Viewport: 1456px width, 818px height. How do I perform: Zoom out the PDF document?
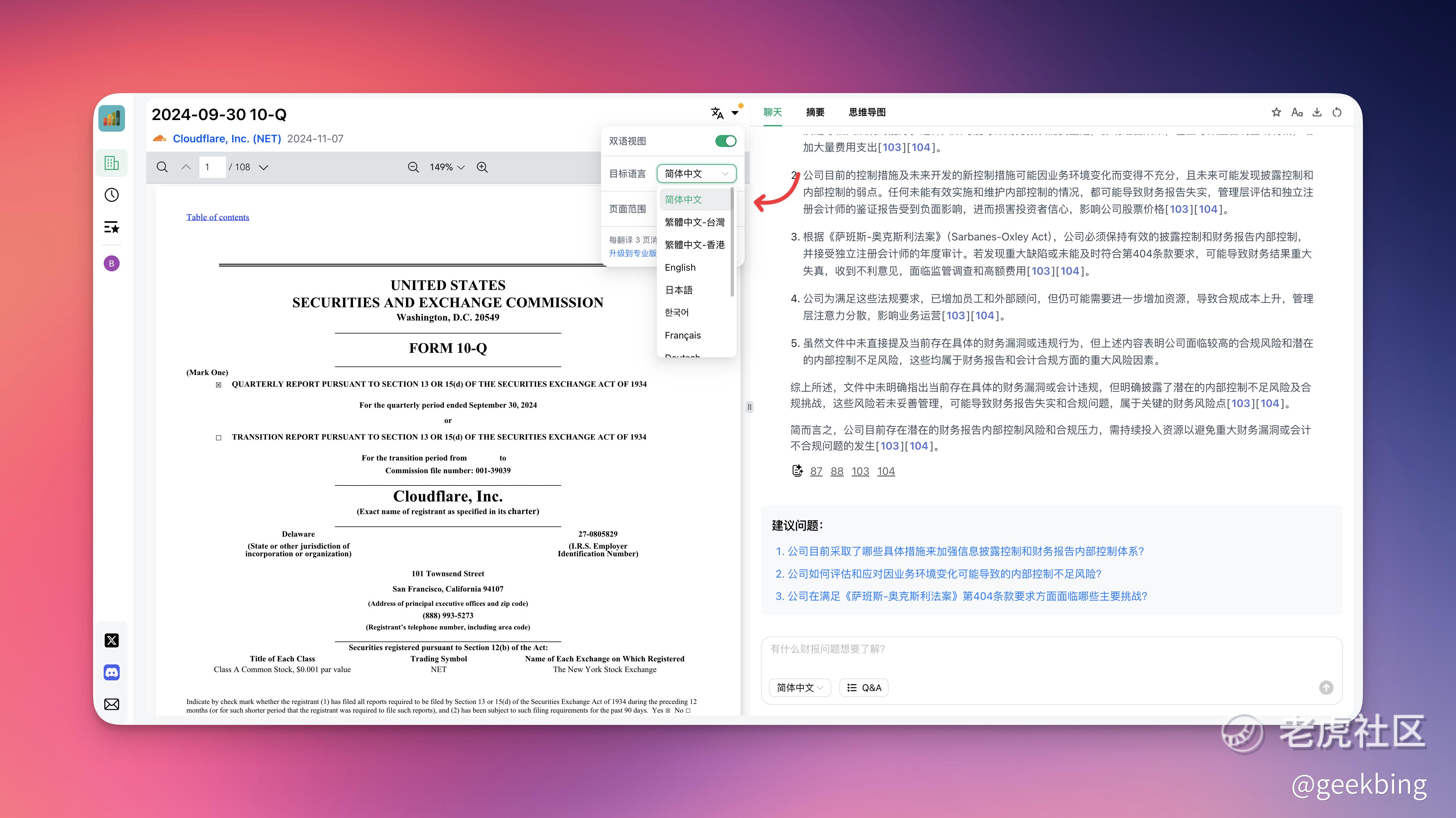413,167
